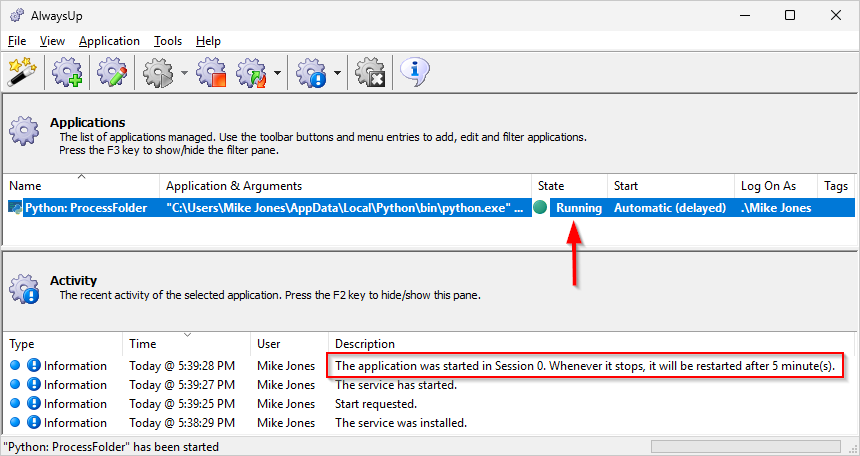Click the Session 0 restart description text
Viewport: 860px width, 456px height.
tap(585, 365)
